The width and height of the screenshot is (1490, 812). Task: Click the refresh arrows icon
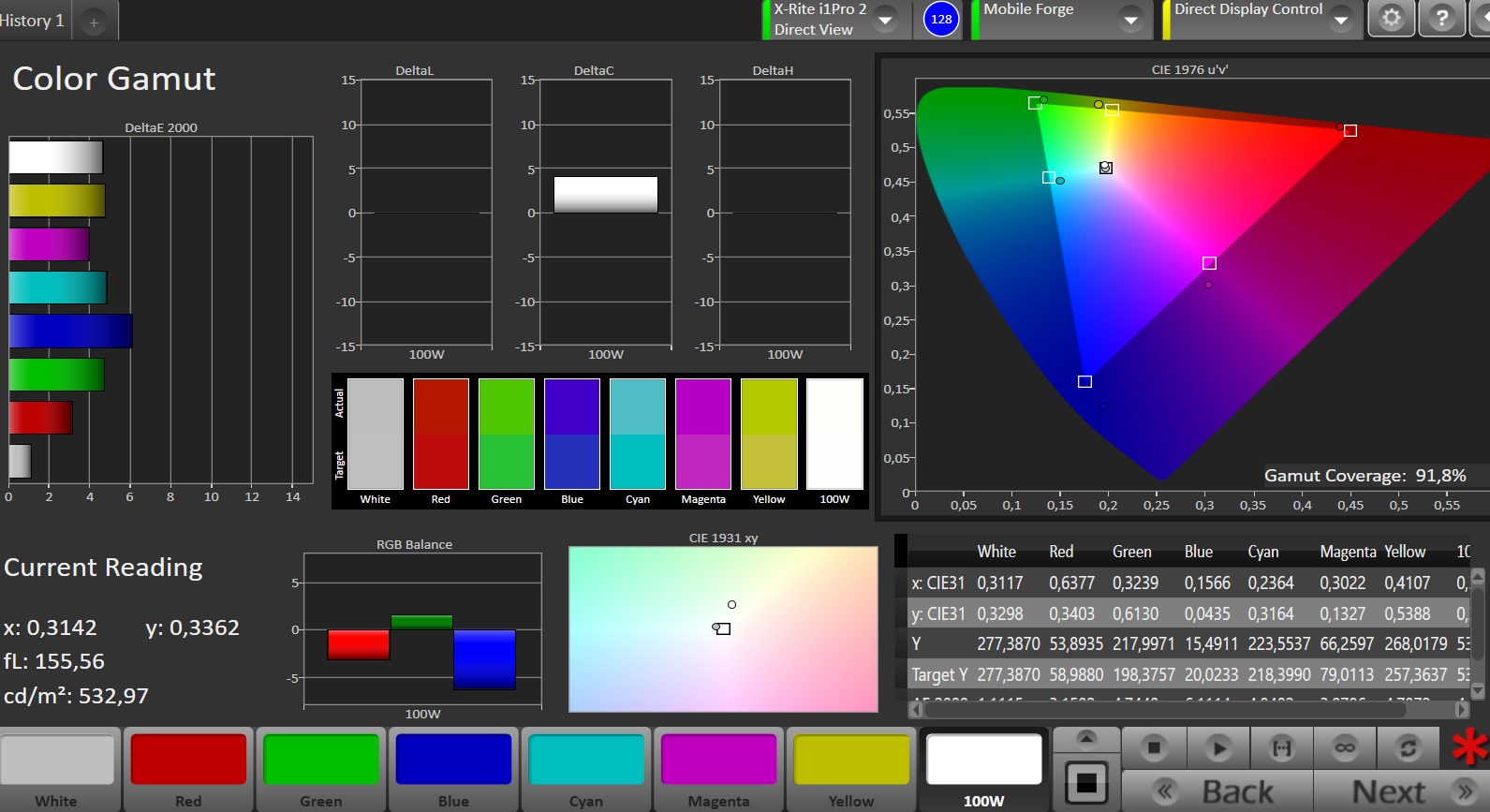pos(1408,747)
